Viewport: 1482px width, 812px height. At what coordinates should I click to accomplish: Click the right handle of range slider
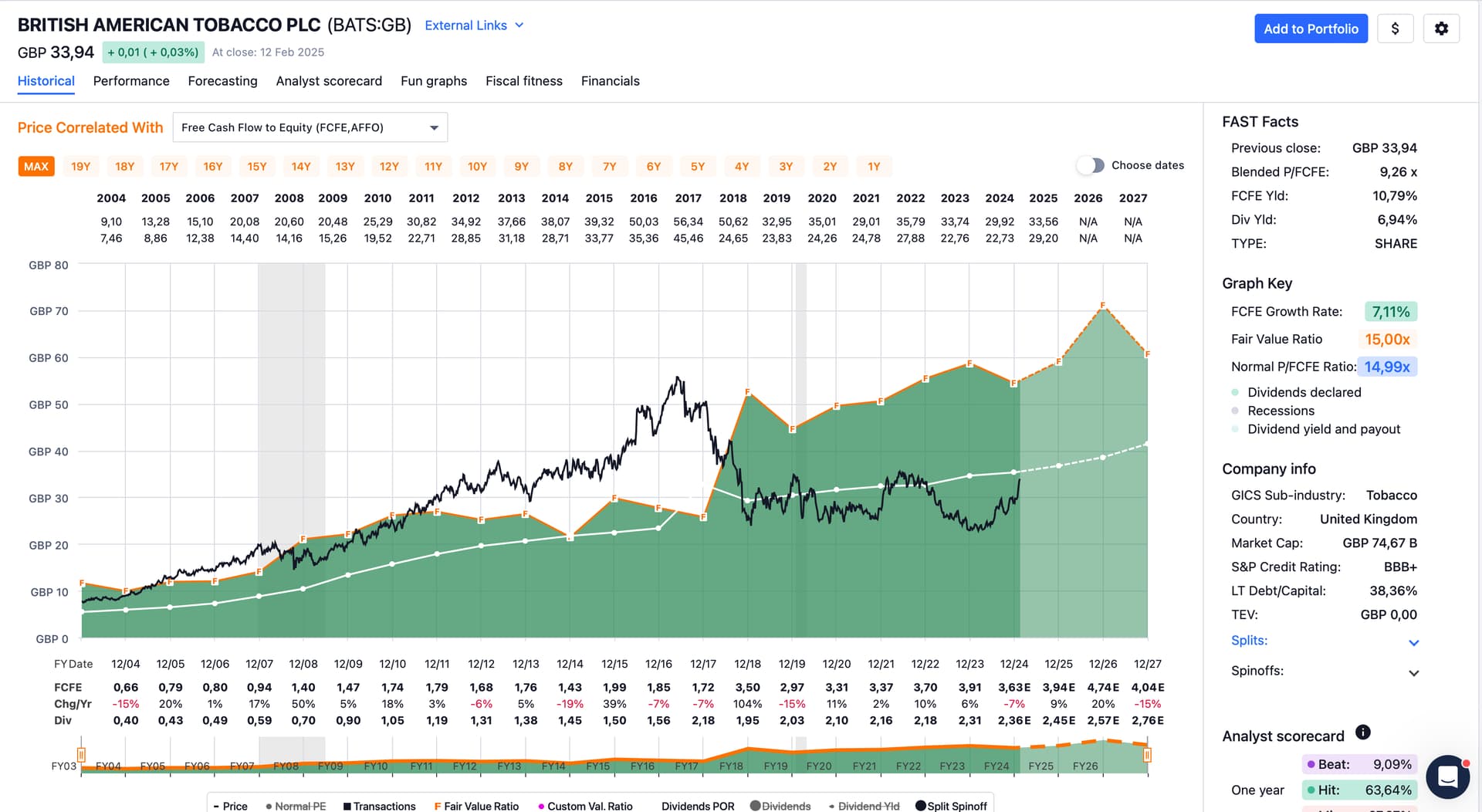point(1147,755)
